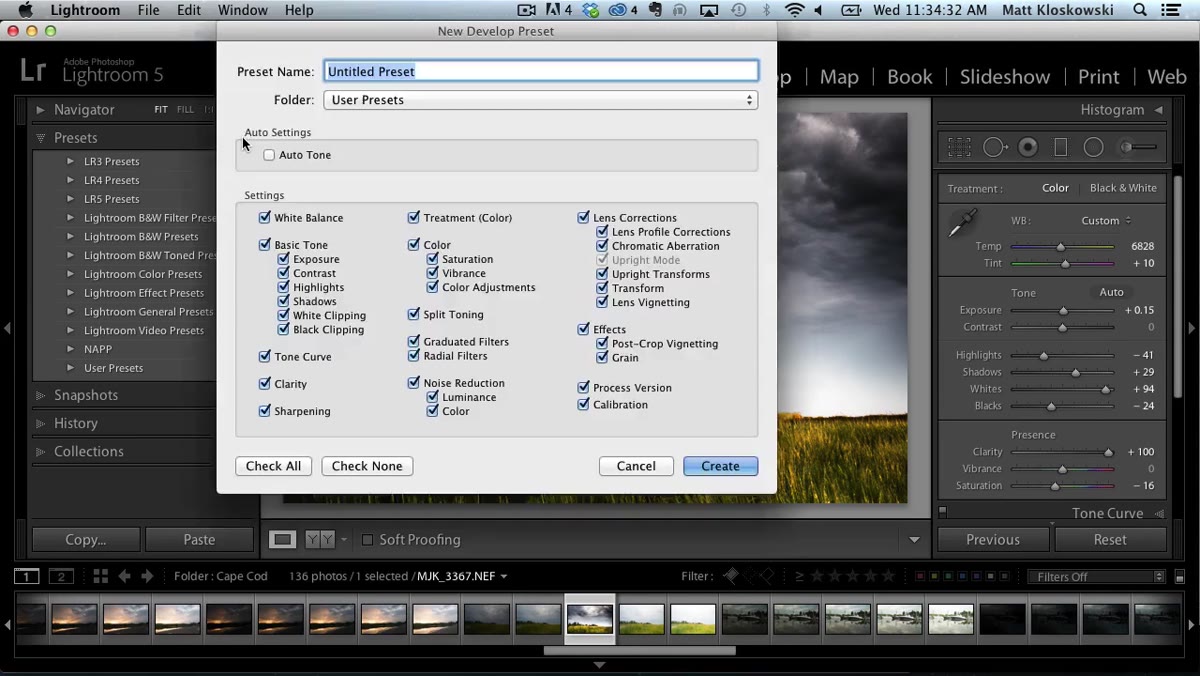Click the Loupe view icon in toolbar
The width and height of the screenshot is (1200, 676).
[x=283, y=539]
